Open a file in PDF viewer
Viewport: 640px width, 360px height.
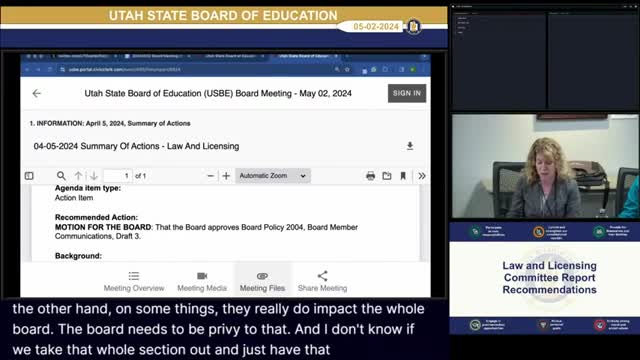click(387, 176)
